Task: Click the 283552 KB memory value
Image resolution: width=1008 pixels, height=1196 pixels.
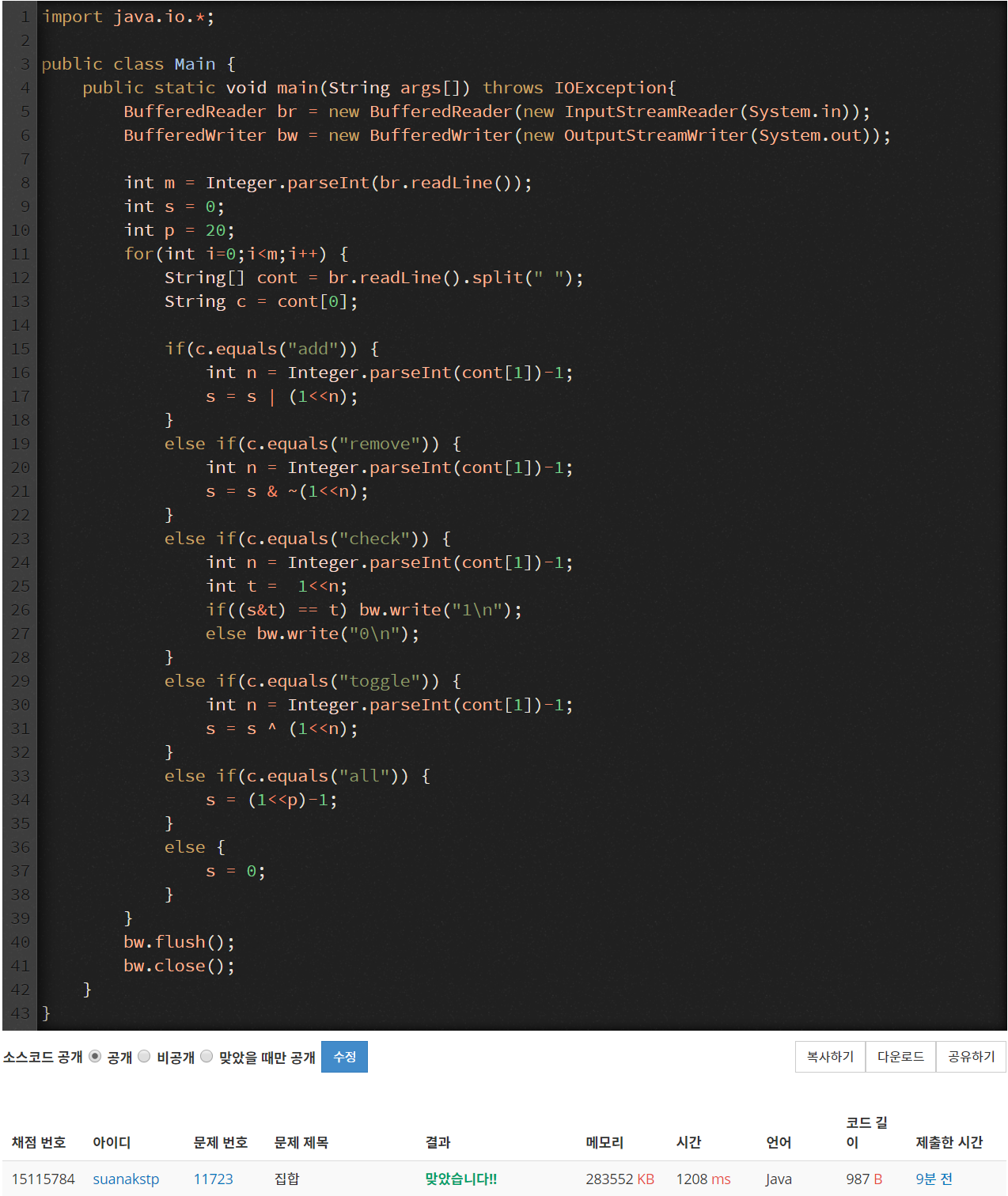Action: pos(620,1179)
